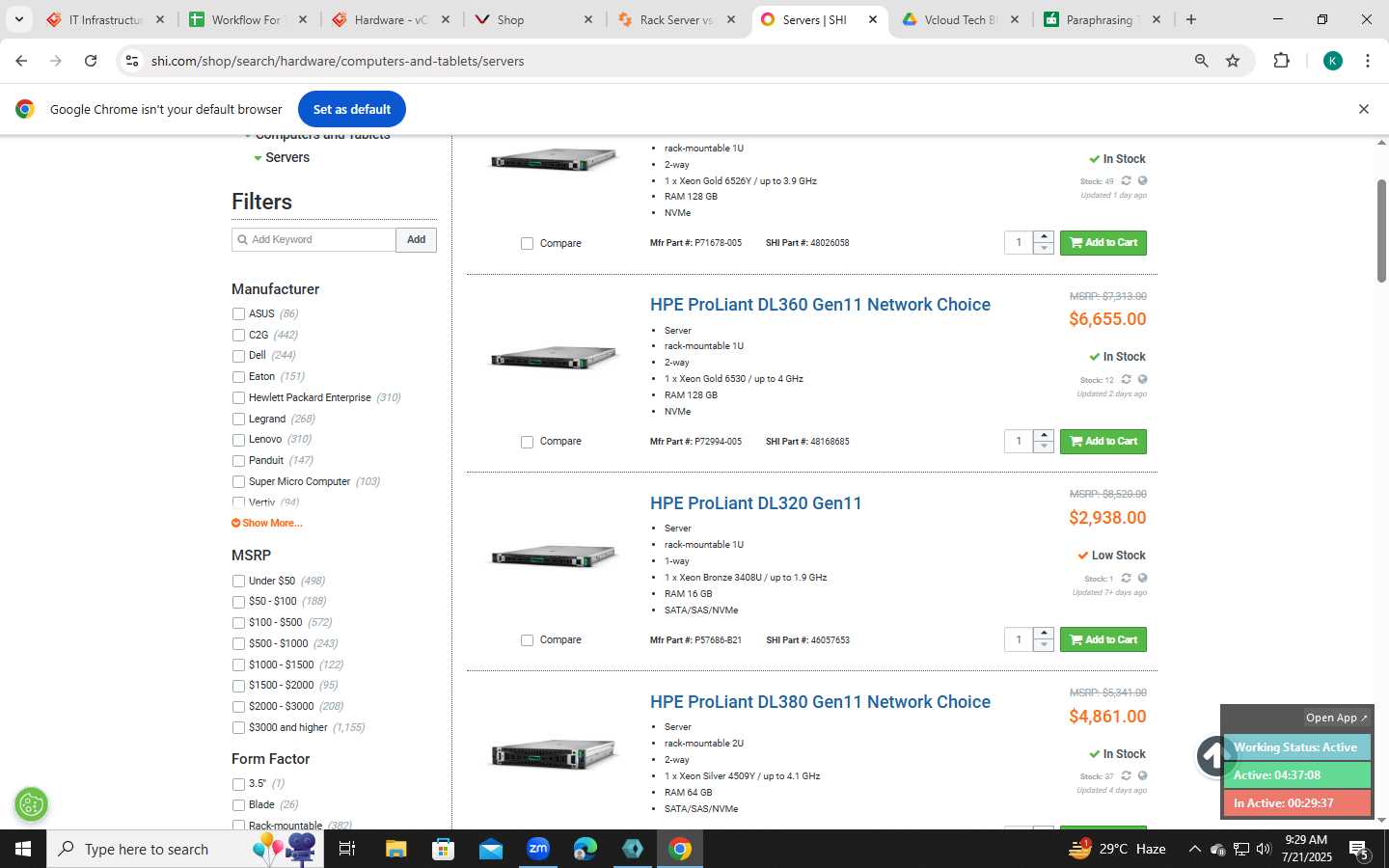Decrease quantity for DL320 Gen11
The image size is (1389, 868).
[x=1044, y=646]
